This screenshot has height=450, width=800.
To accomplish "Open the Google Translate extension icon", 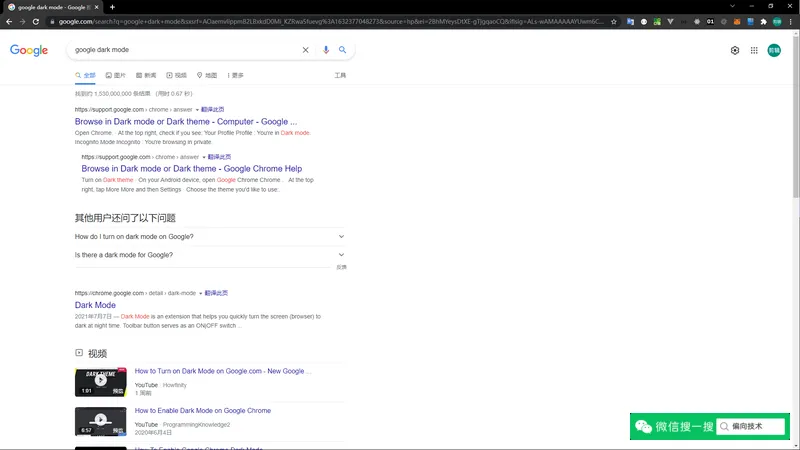I will (x=631, y=21).
